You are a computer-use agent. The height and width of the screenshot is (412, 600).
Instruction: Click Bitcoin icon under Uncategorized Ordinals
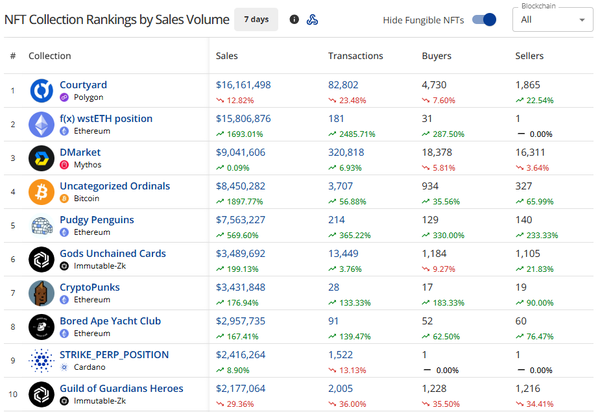(64, 199)
